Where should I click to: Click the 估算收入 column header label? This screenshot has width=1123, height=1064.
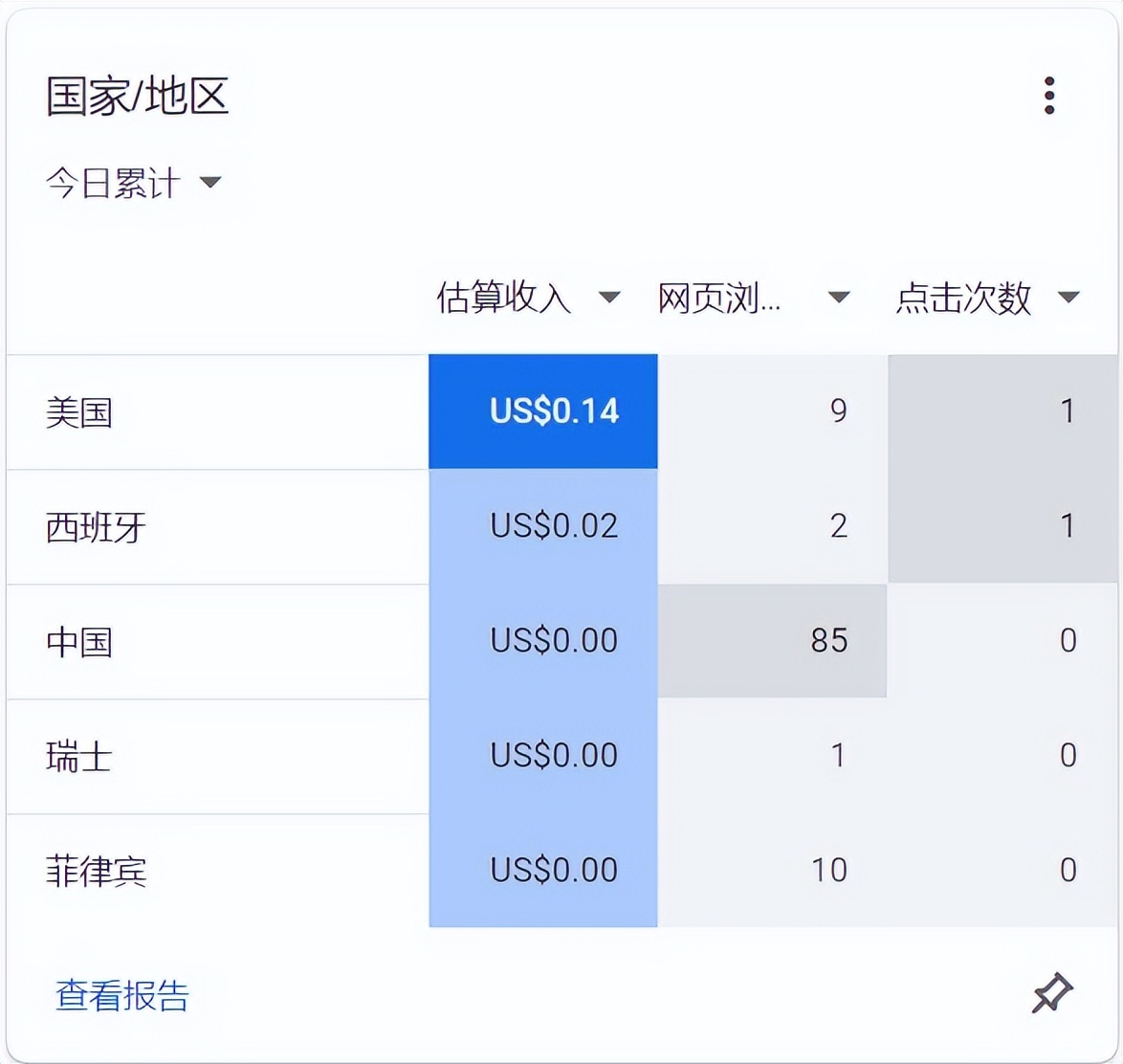coord(504,299)
